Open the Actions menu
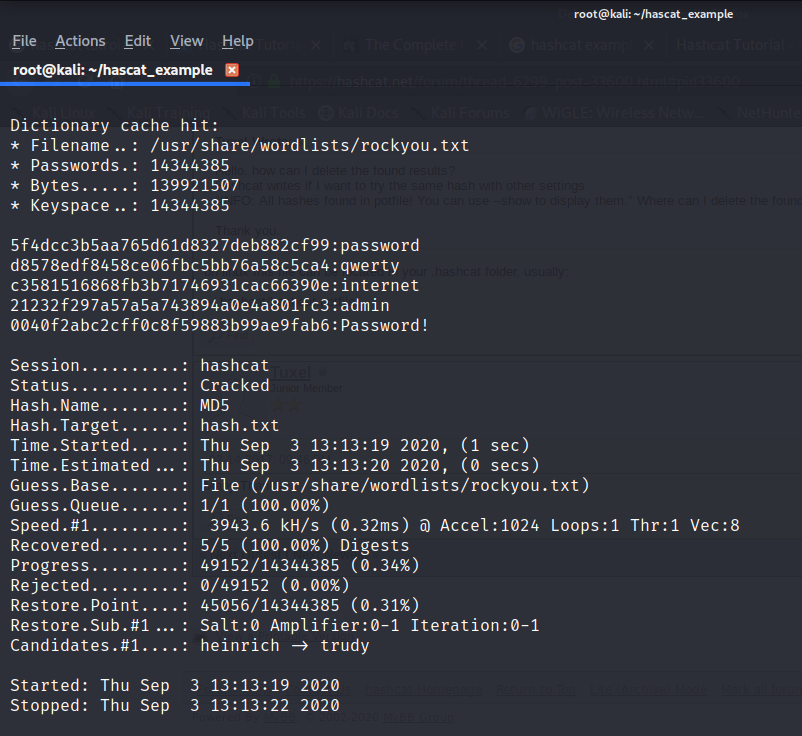The image size is (802, 736). click(80, 41)
